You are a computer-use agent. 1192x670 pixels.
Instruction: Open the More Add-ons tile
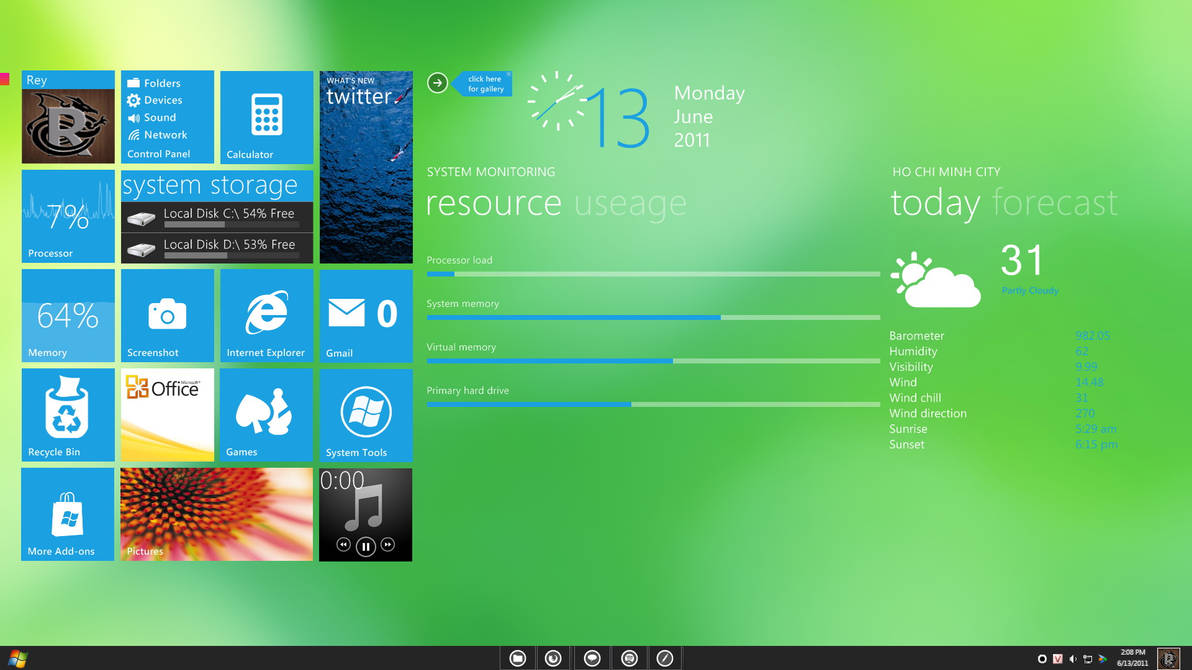click(68, 514)
